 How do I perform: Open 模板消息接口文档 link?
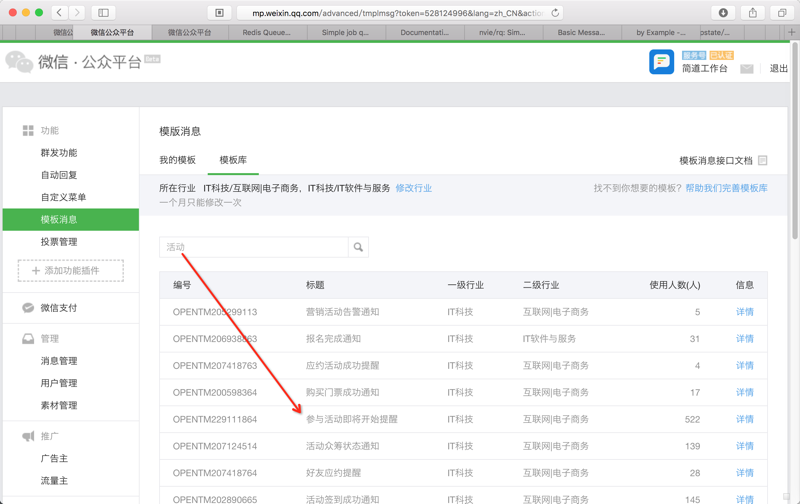(x=716, y=160)
